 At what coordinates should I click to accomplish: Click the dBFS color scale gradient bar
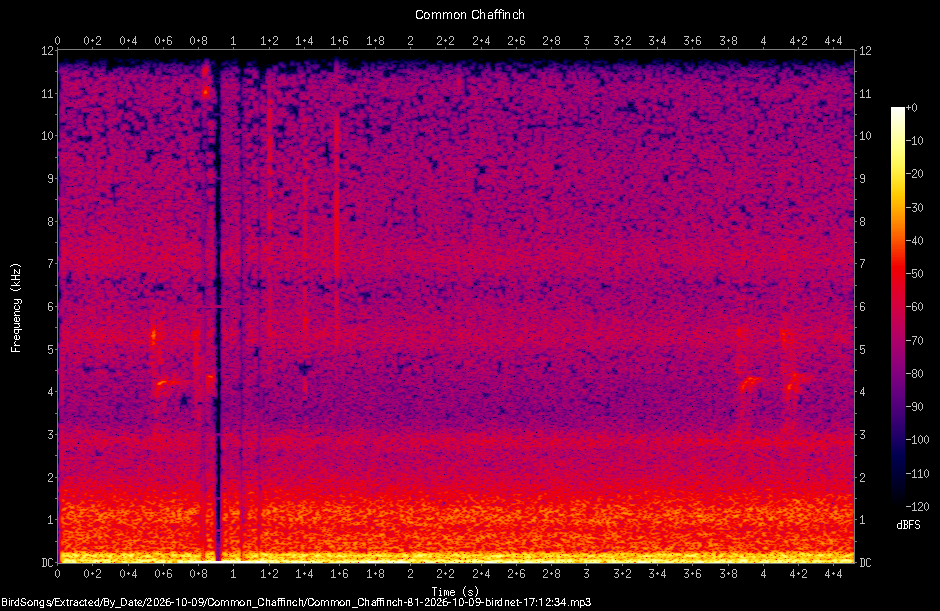coord(897,306)
